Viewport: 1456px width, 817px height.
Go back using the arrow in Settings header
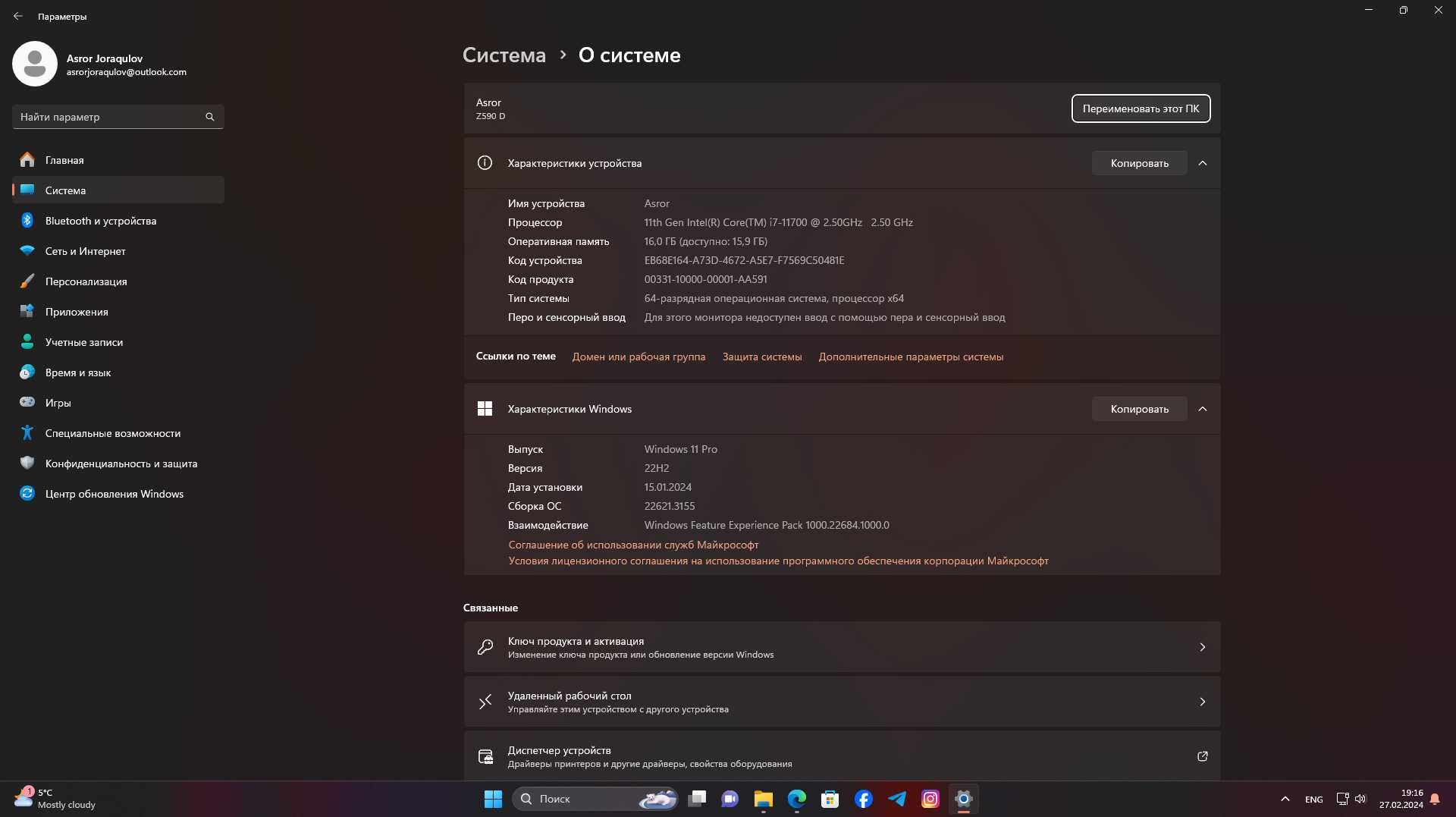17,16
